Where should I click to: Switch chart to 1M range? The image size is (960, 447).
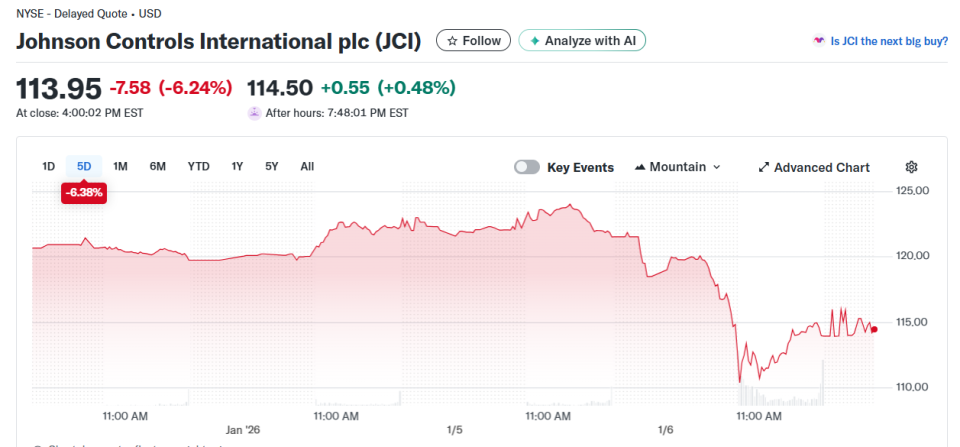[120, 166]
